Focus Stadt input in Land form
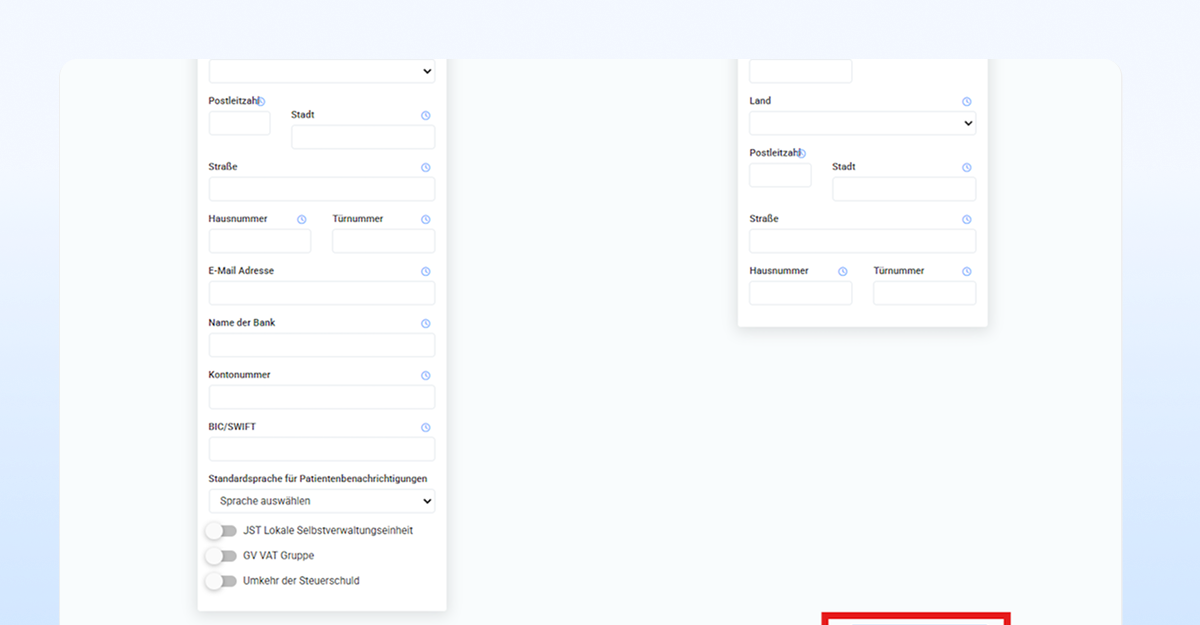This screenshot has width=1200, height=625. point(904,189)
